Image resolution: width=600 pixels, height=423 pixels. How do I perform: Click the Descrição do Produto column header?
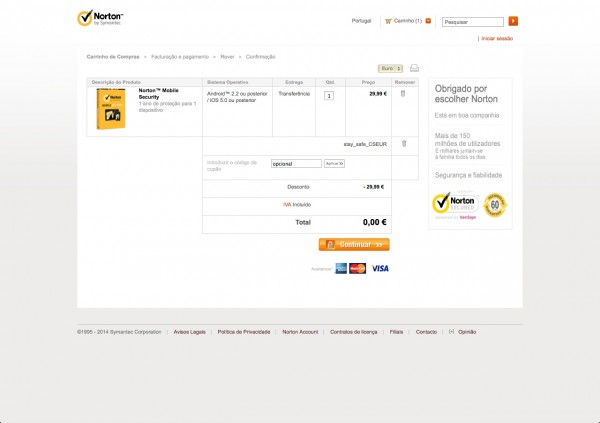[x=116, y=82]
